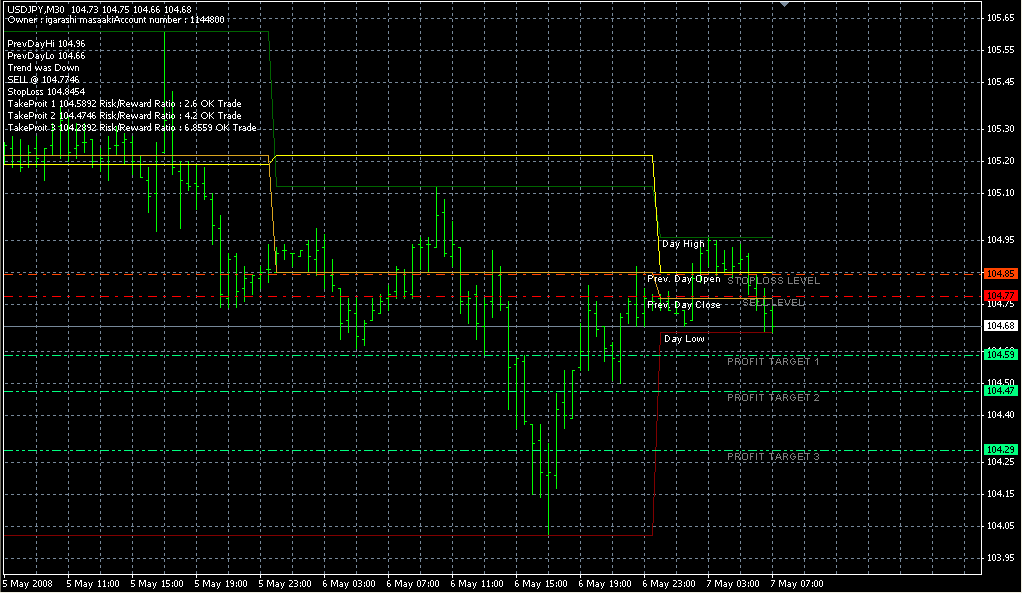Click the SELL LEVEL text label

(x=773, y=302)
